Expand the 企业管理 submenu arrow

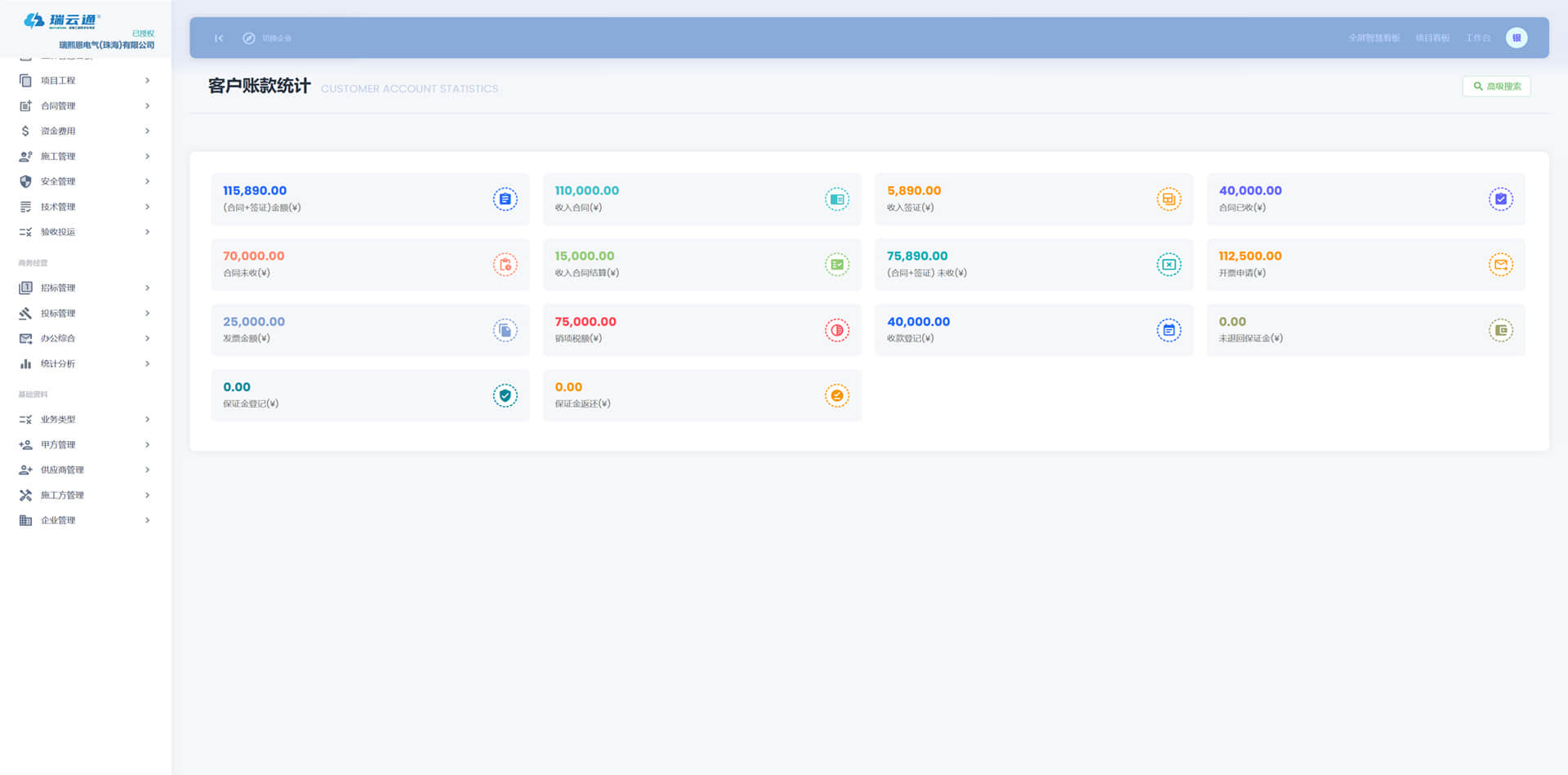point(147,520)
